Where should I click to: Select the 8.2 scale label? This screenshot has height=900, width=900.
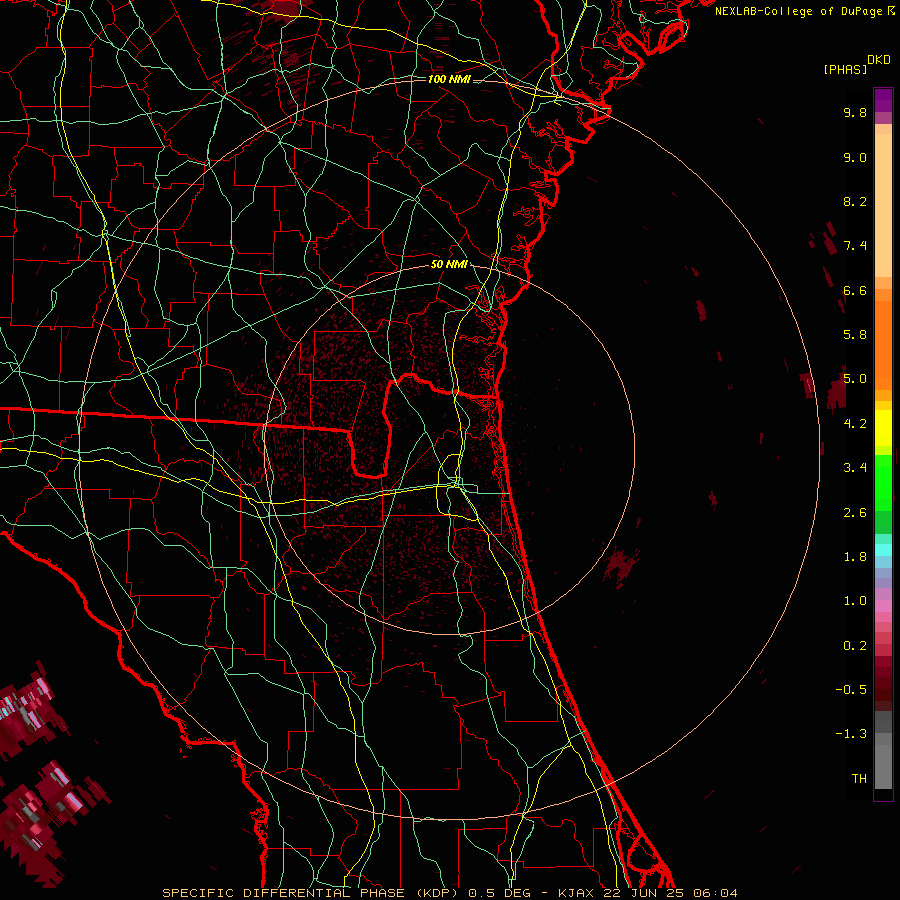(855, 201)
